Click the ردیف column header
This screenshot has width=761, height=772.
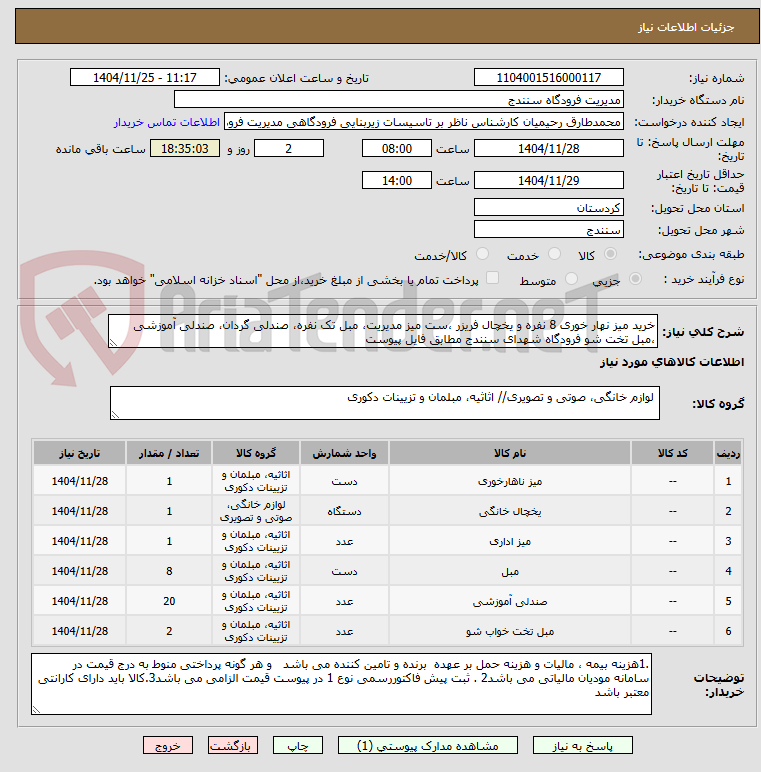click(x=728, y=453)
